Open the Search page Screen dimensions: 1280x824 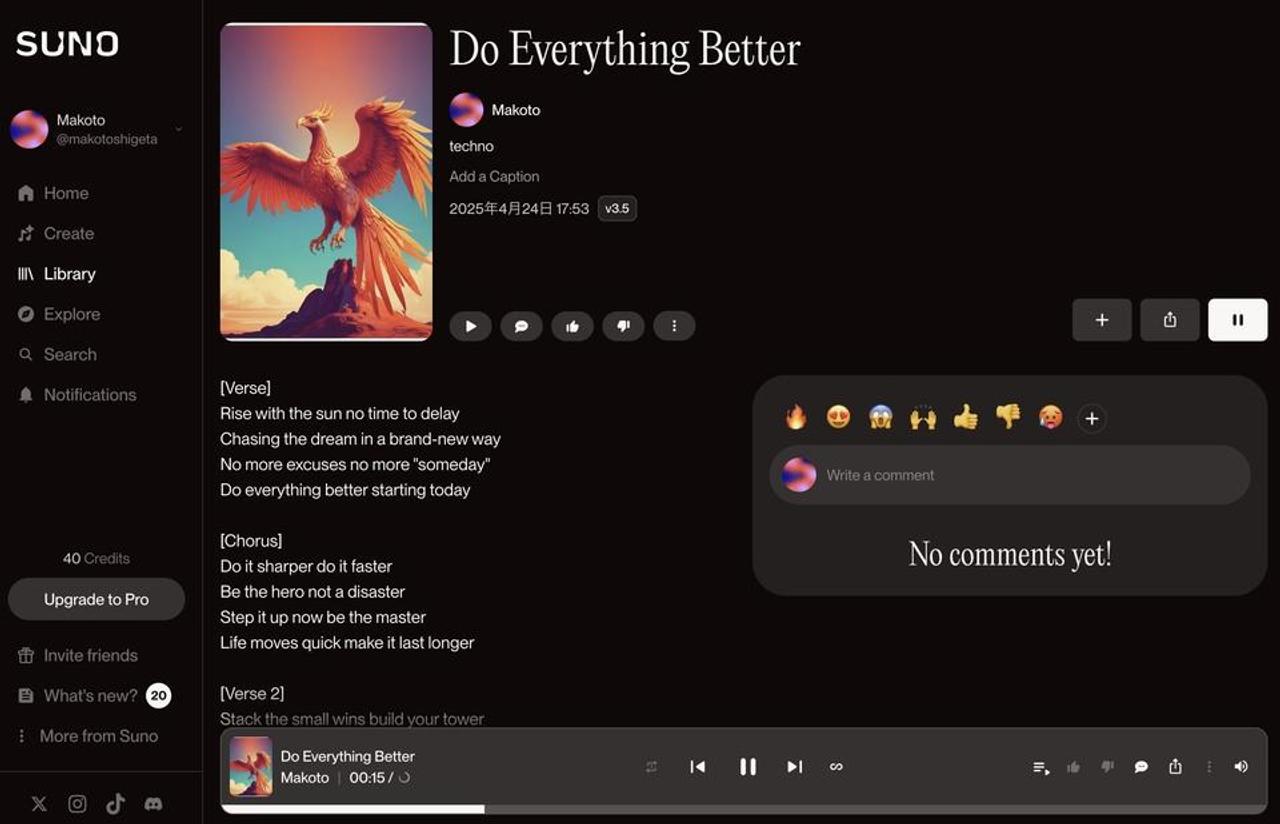tap(69, 354)
